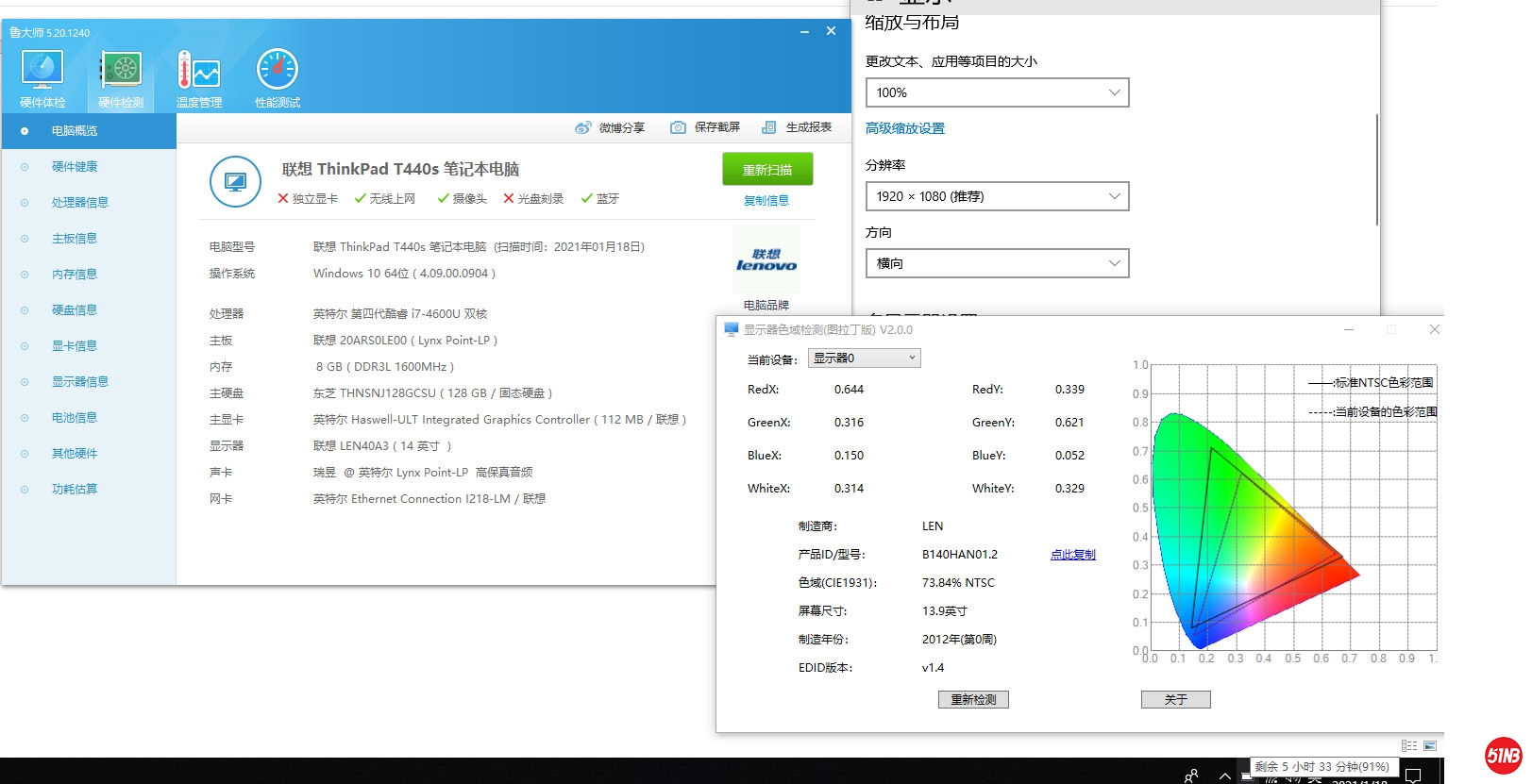Click the settings window vertical scrollbar

point(1376,170)
